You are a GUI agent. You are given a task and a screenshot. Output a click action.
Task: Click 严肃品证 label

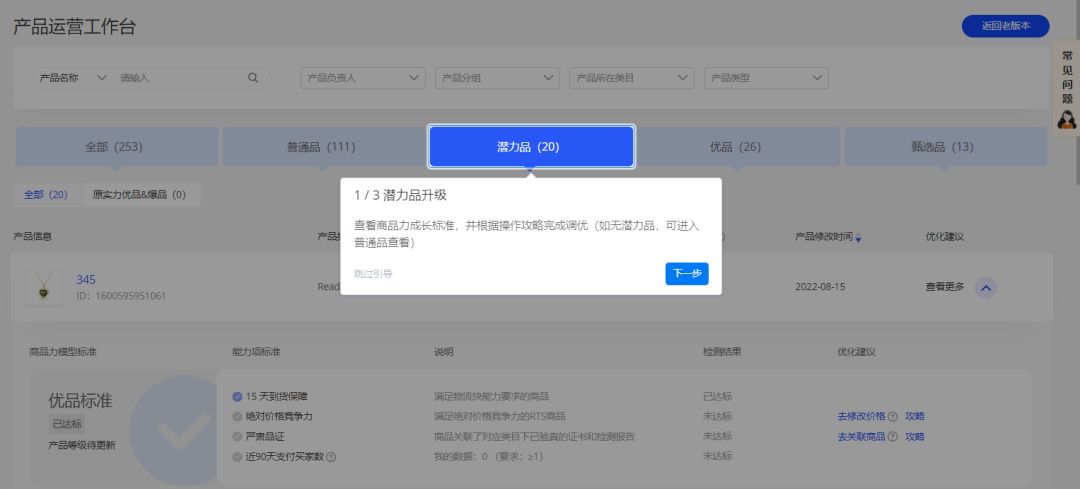[x=264, y=437]
